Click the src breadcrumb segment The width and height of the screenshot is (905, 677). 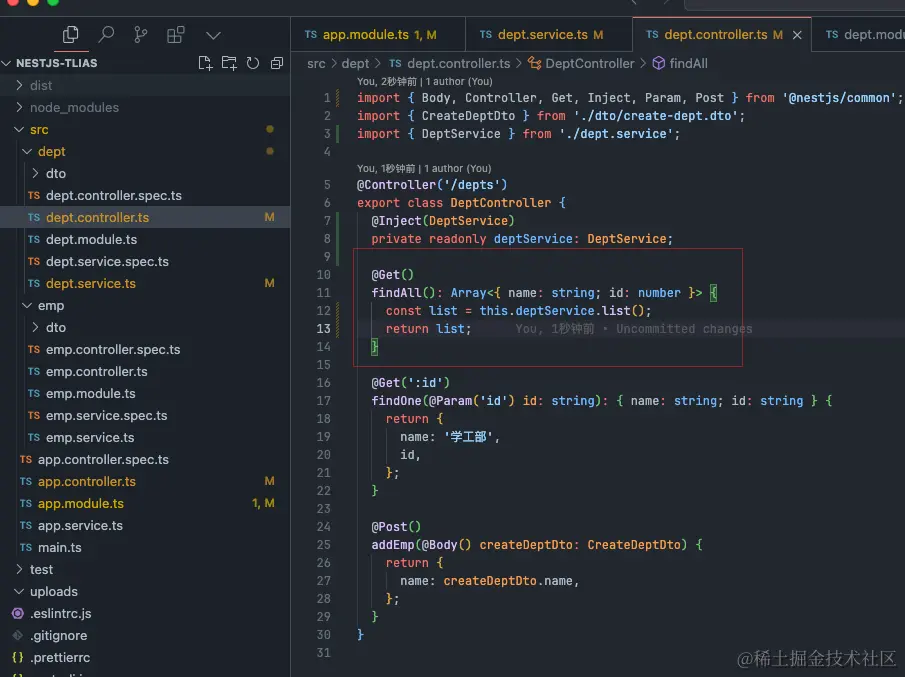[x=316, y=63]
